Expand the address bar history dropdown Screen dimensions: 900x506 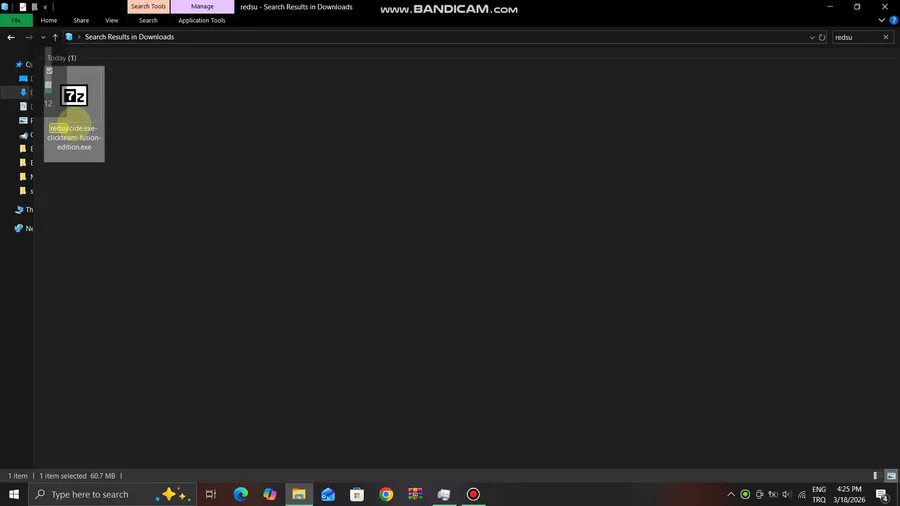click(812, 37)
